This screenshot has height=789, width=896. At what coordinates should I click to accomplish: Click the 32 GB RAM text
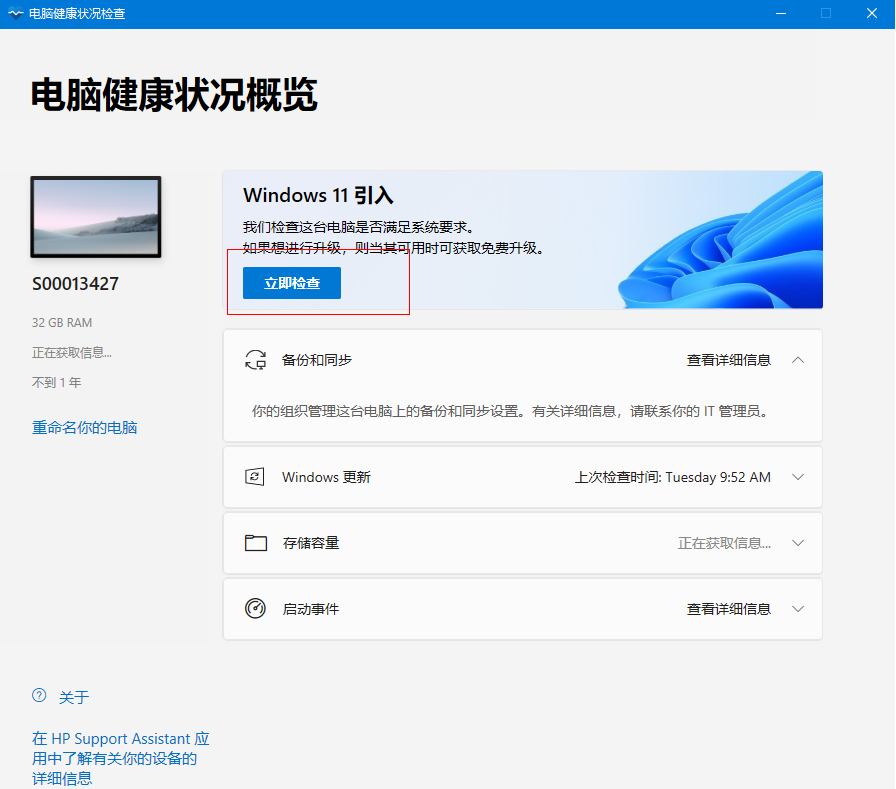click(x=62, y=323)
